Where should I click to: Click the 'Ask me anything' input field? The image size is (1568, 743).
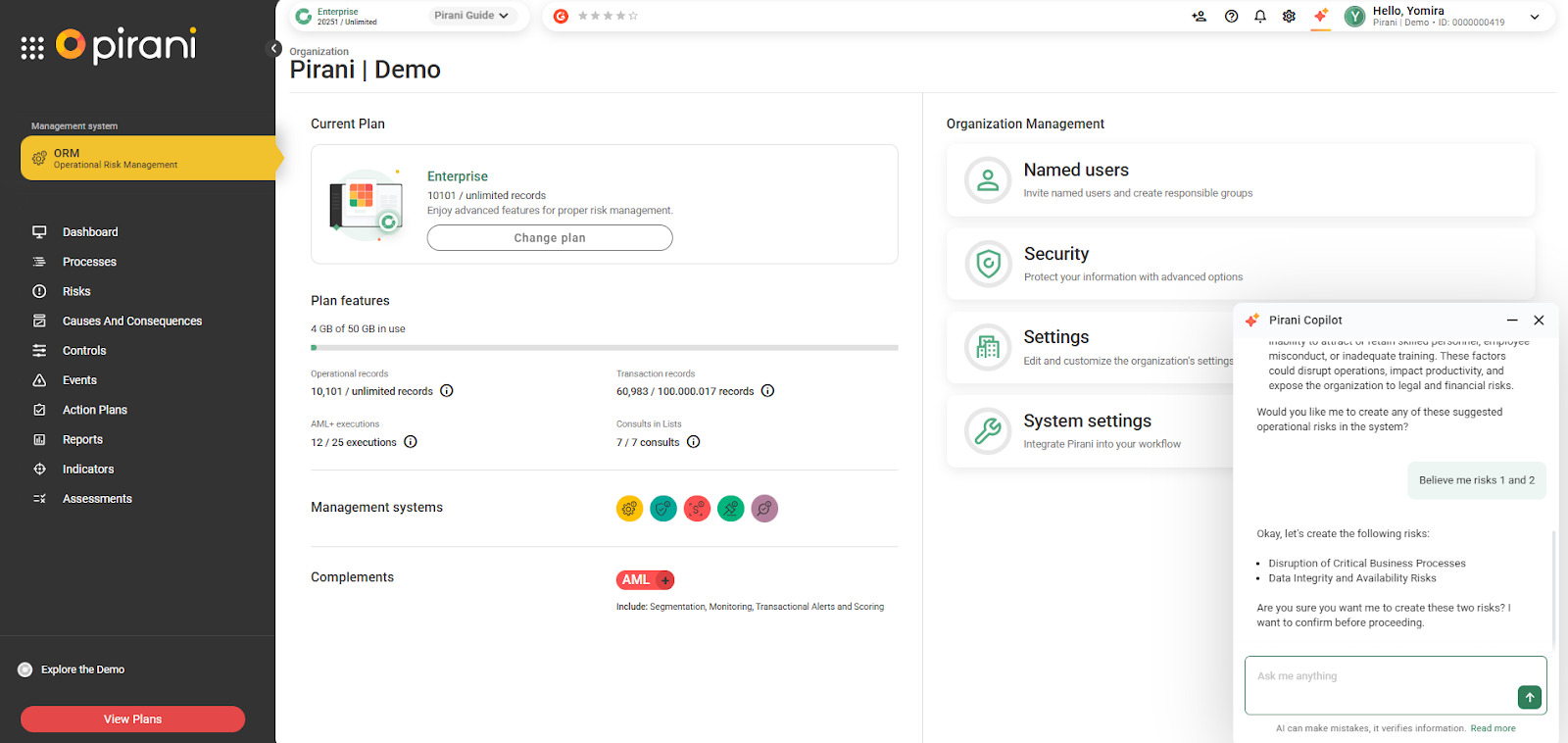[x=1396, y=685]
